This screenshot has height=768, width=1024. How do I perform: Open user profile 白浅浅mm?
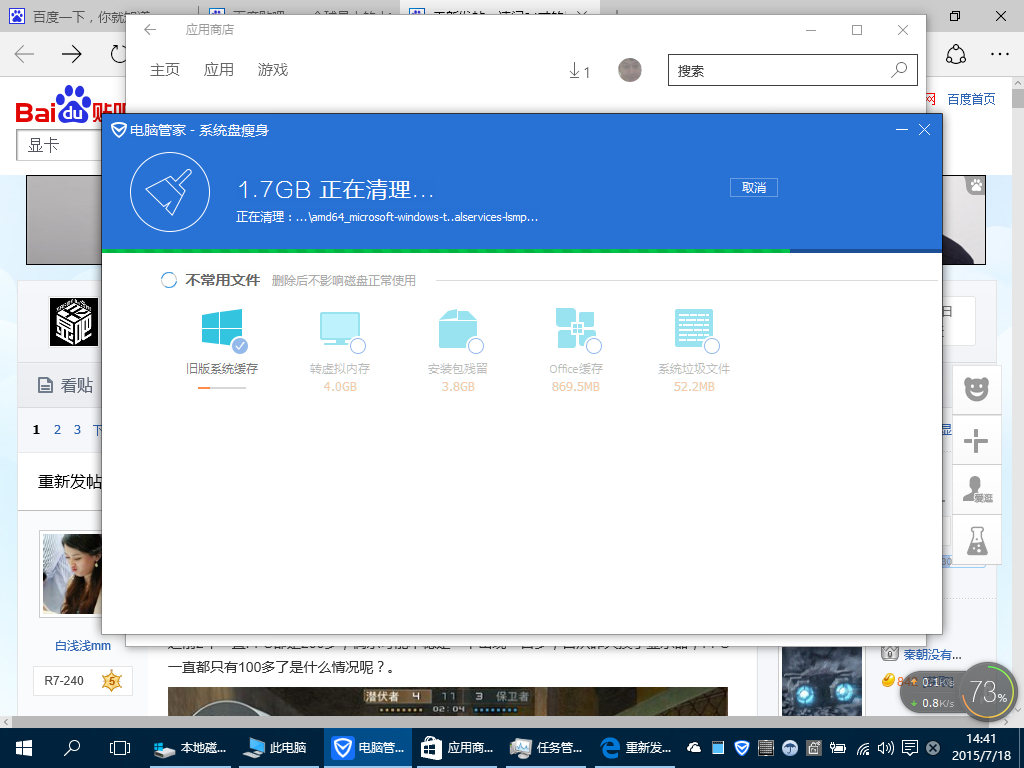(x=83, y=646)
